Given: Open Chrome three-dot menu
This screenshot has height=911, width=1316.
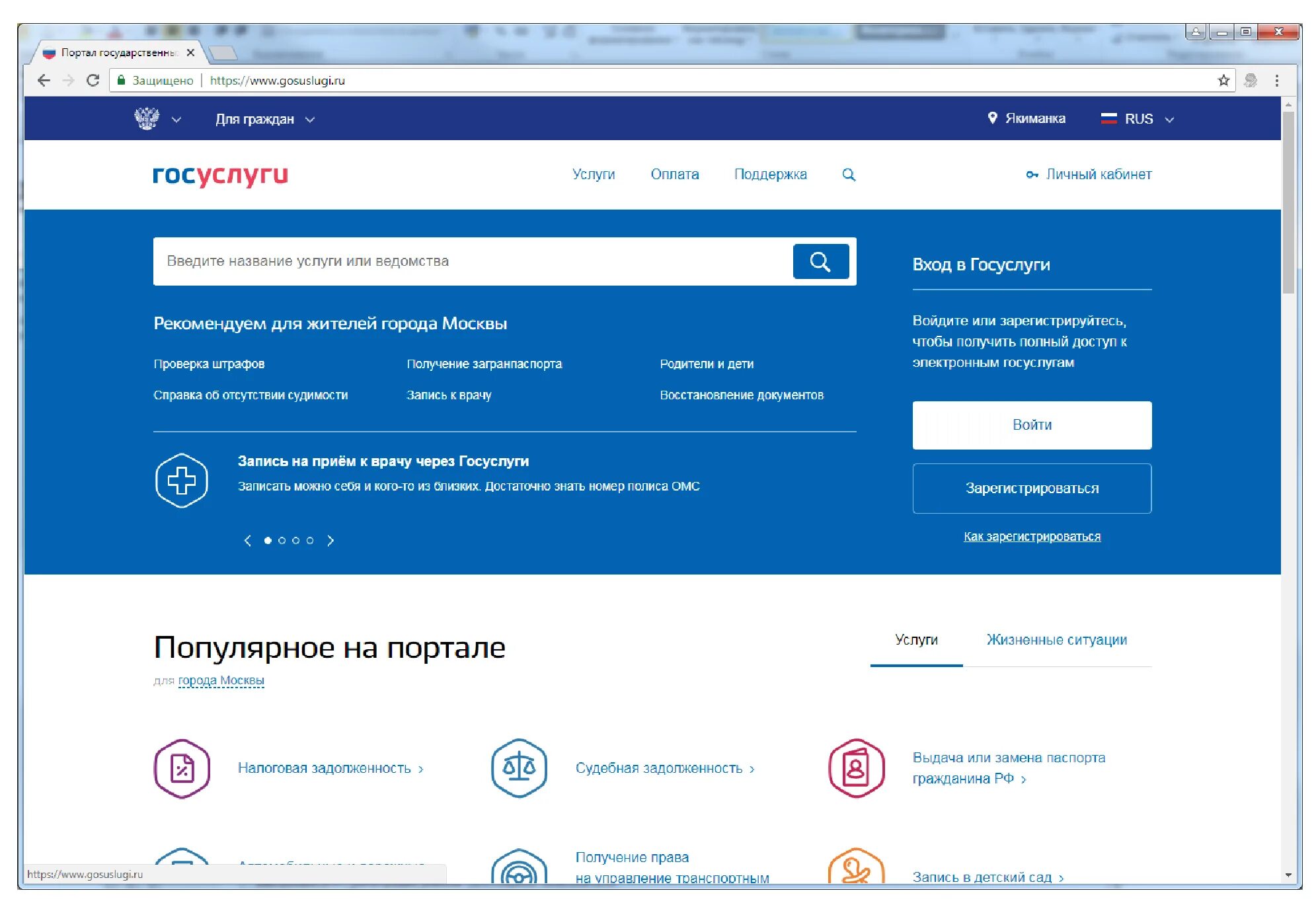Looking at the screenshot, I should pos(1277,80).
